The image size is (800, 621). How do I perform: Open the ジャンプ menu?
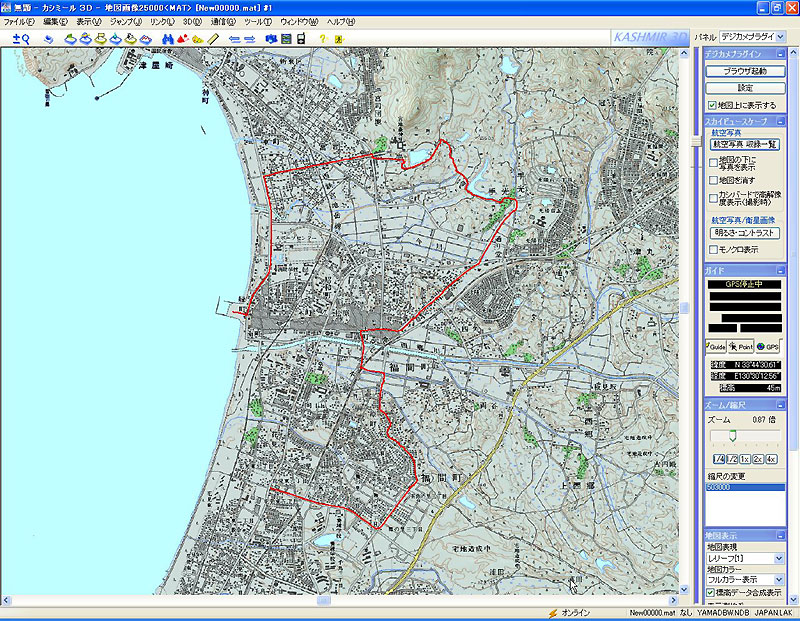point(126,22)
